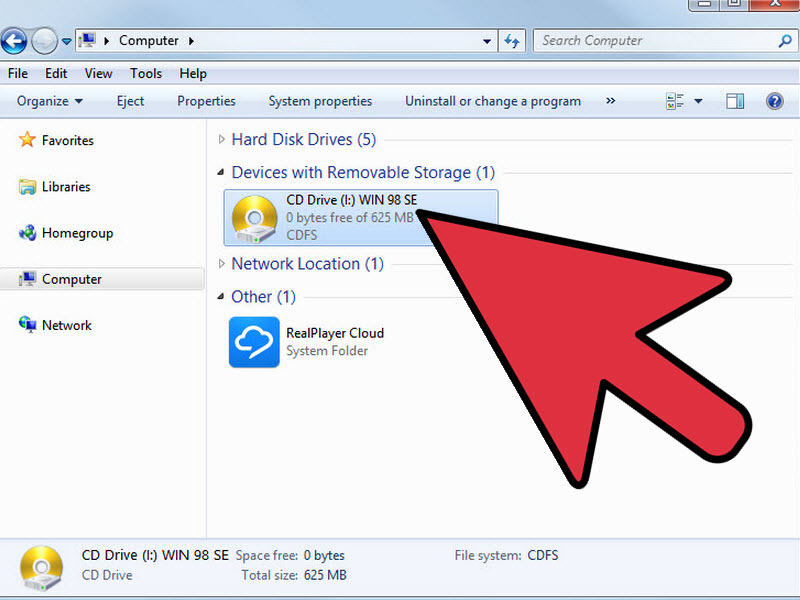
Task: Click the Favorites star icon
Action: [27, 139]
